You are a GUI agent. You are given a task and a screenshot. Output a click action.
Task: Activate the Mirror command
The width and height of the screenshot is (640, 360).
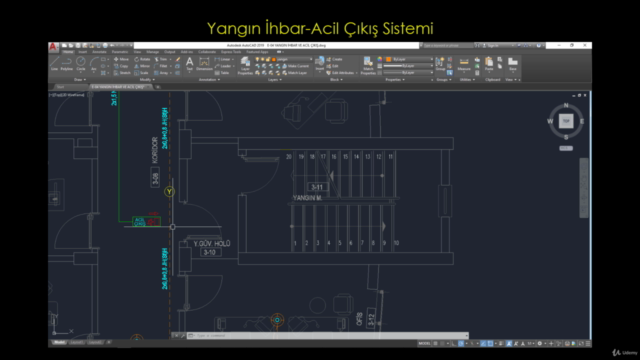point(142,66)
